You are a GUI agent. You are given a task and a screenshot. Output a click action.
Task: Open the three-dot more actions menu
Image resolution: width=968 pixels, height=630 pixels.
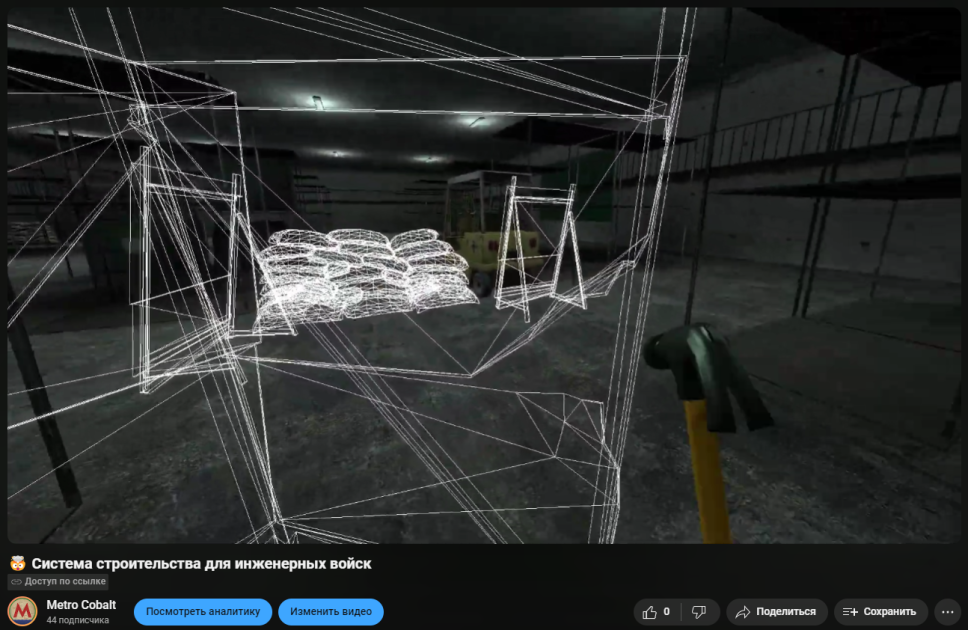(x=948, y=612)
